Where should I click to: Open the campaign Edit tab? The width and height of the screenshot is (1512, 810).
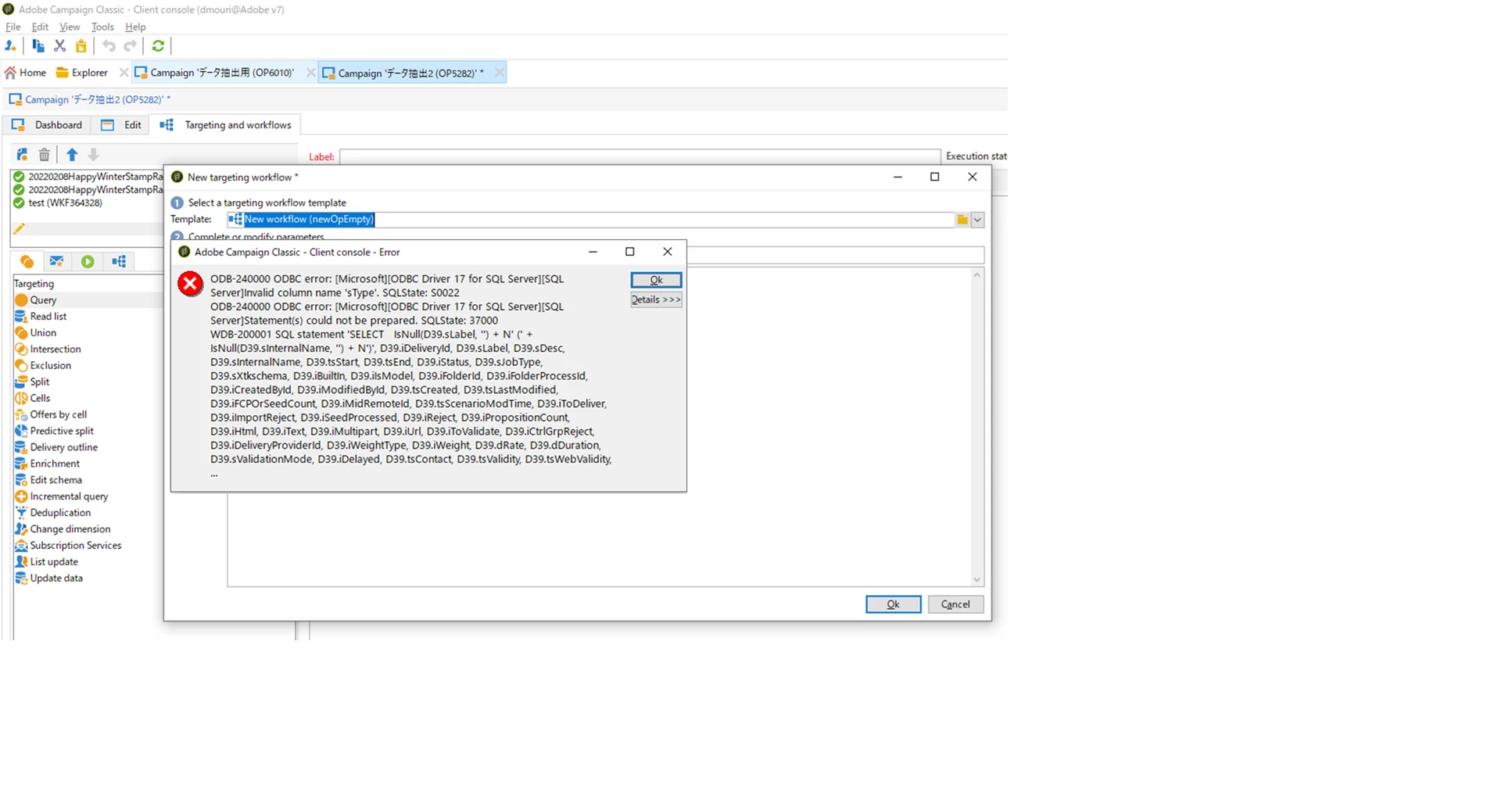121,125
